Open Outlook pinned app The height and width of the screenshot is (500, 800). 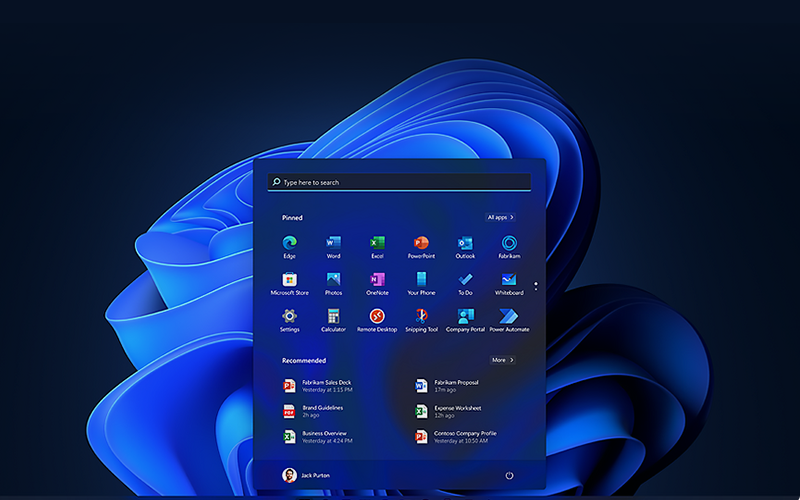coord(465,243)
